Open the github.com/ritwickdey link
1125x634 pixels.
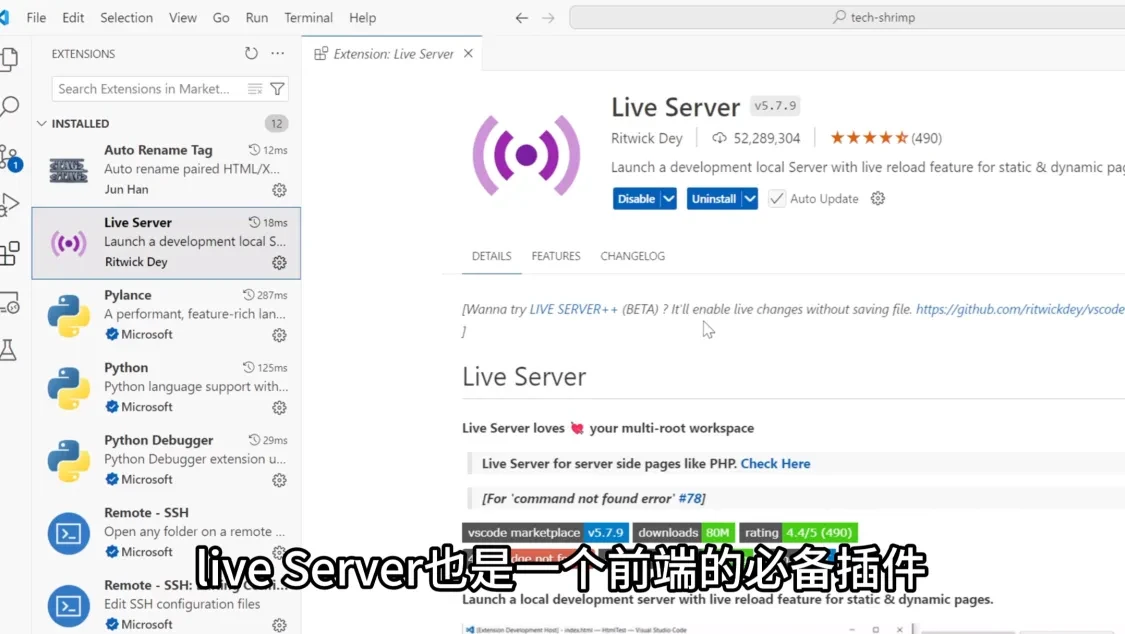tap(1020, 309)
